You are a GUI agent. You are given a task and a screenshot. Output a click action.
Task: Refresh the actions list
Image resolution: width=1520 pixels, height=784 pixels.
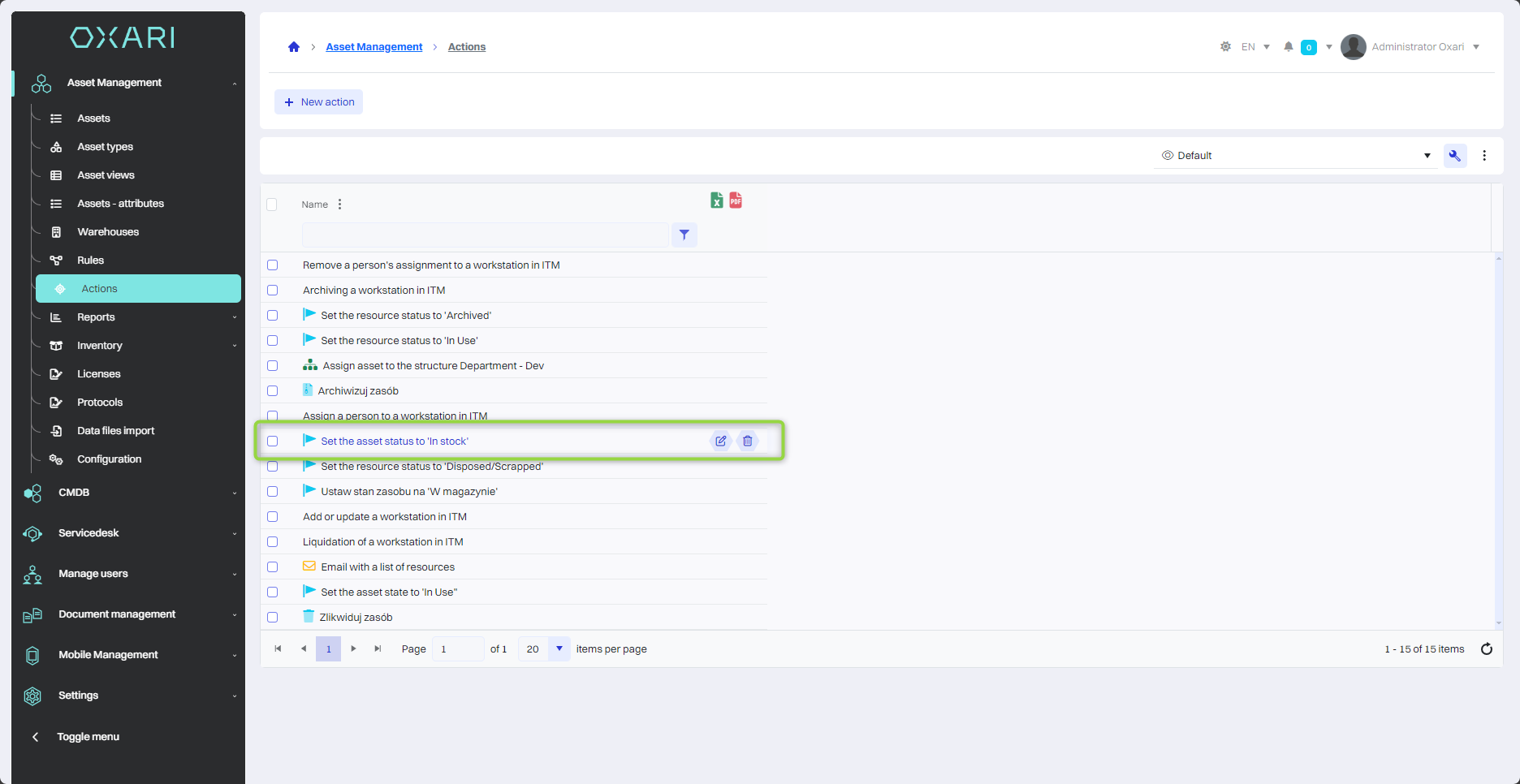1486,649
